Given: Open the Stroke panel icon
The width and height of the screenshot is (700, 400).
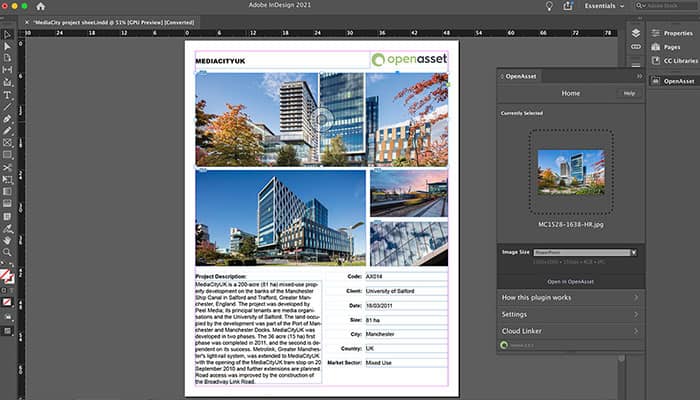Looking at the screenshot, I should pos(636,65).
